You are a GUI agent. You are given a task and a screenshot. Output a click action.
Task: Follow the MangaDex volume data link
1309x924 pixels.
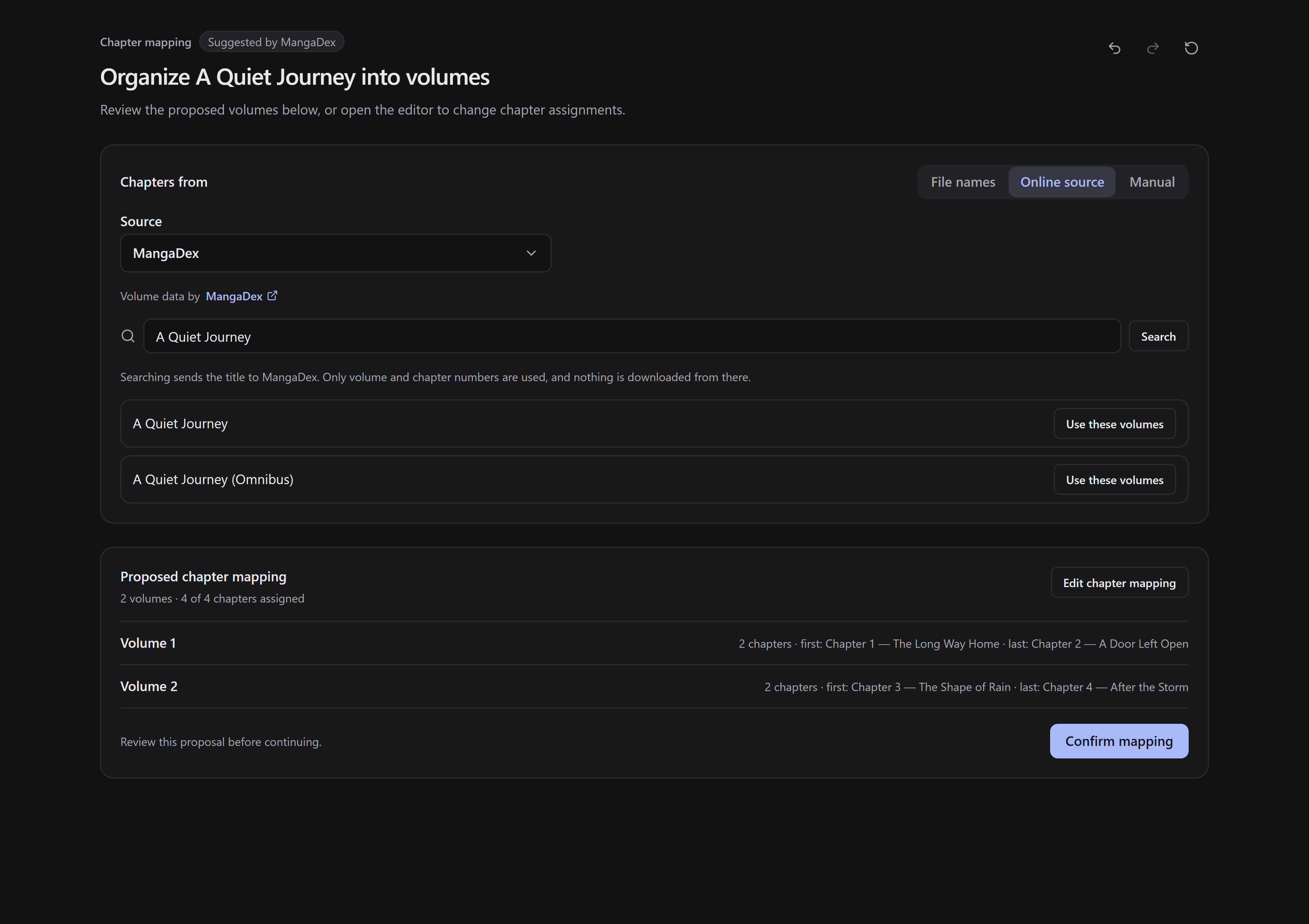click(234, 296)
